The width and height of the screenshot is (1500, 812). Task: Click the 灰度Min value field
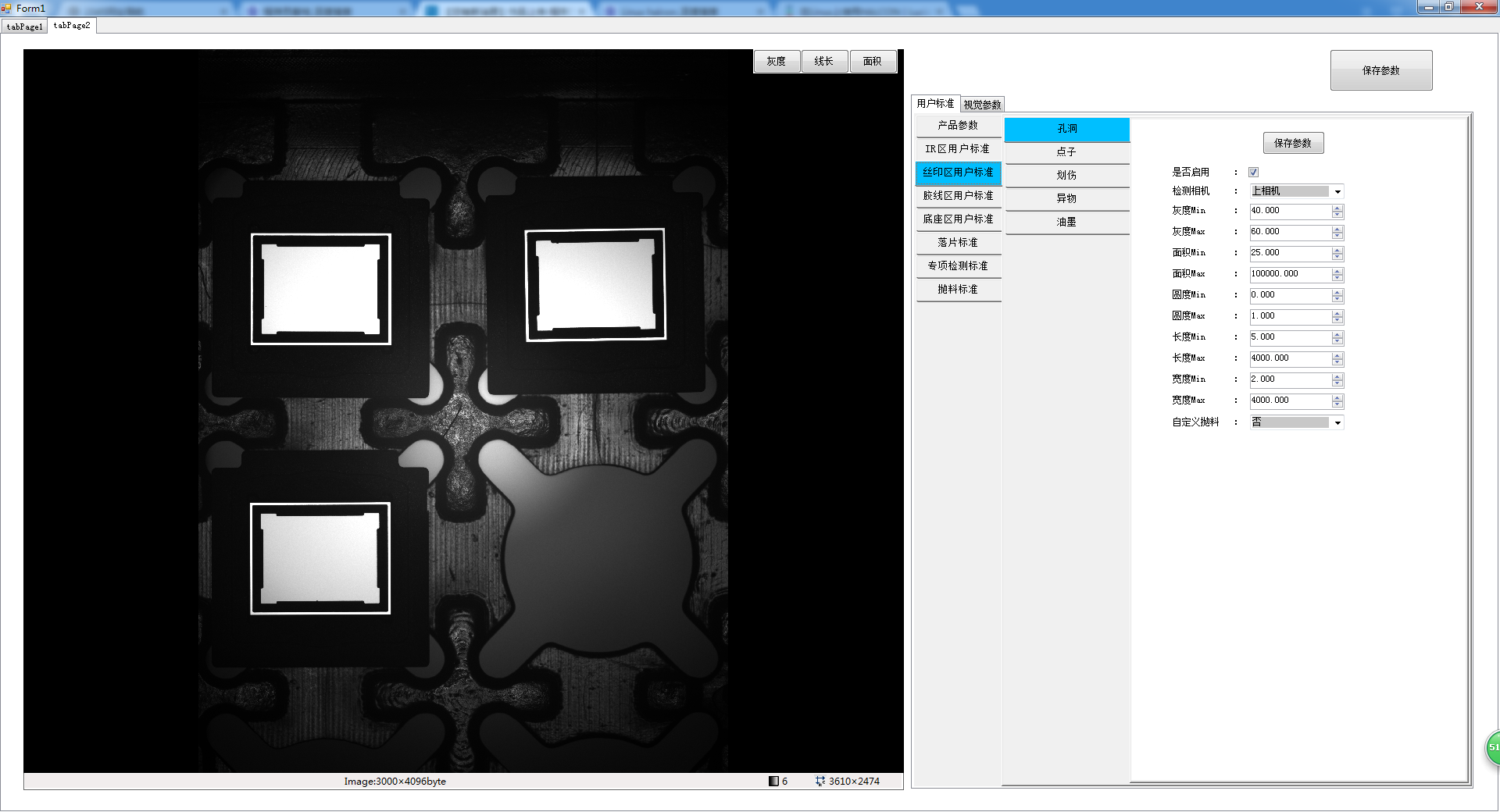click(x=1291, y=211)
